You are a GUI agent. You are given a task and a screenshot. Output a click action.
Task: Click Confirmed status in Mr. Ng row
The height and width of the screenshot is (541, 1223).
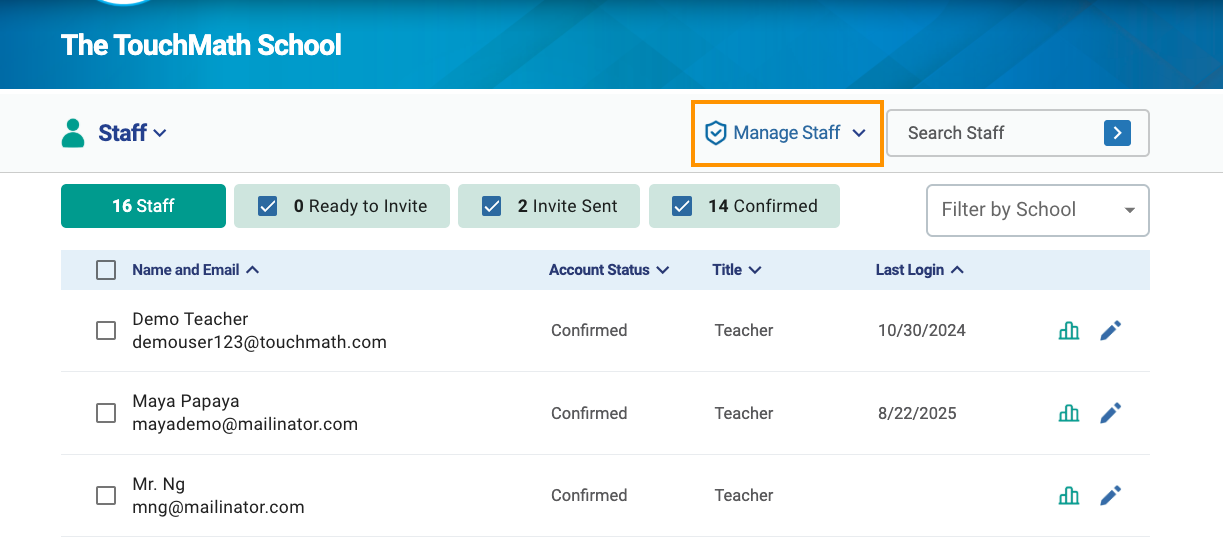click(x=589, y=495)
